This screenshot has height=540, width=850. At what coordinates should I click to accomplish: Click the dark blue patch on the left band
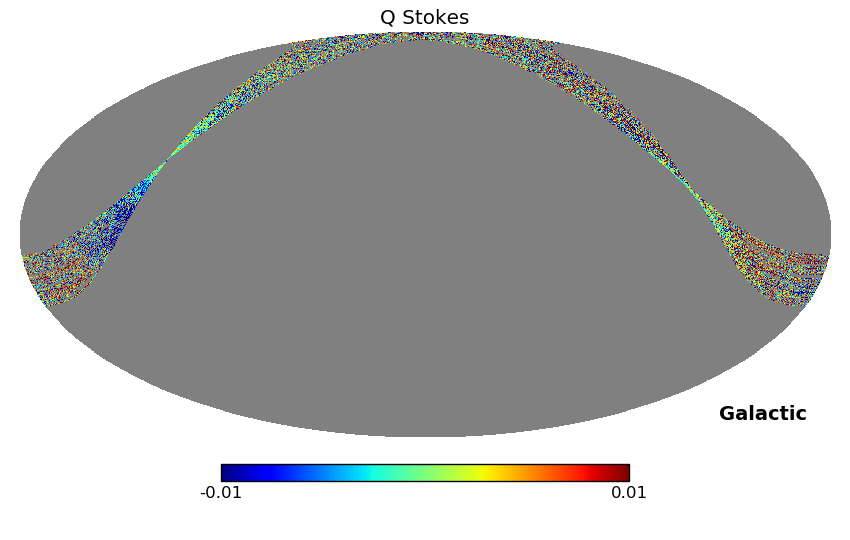tap(118, 220)
